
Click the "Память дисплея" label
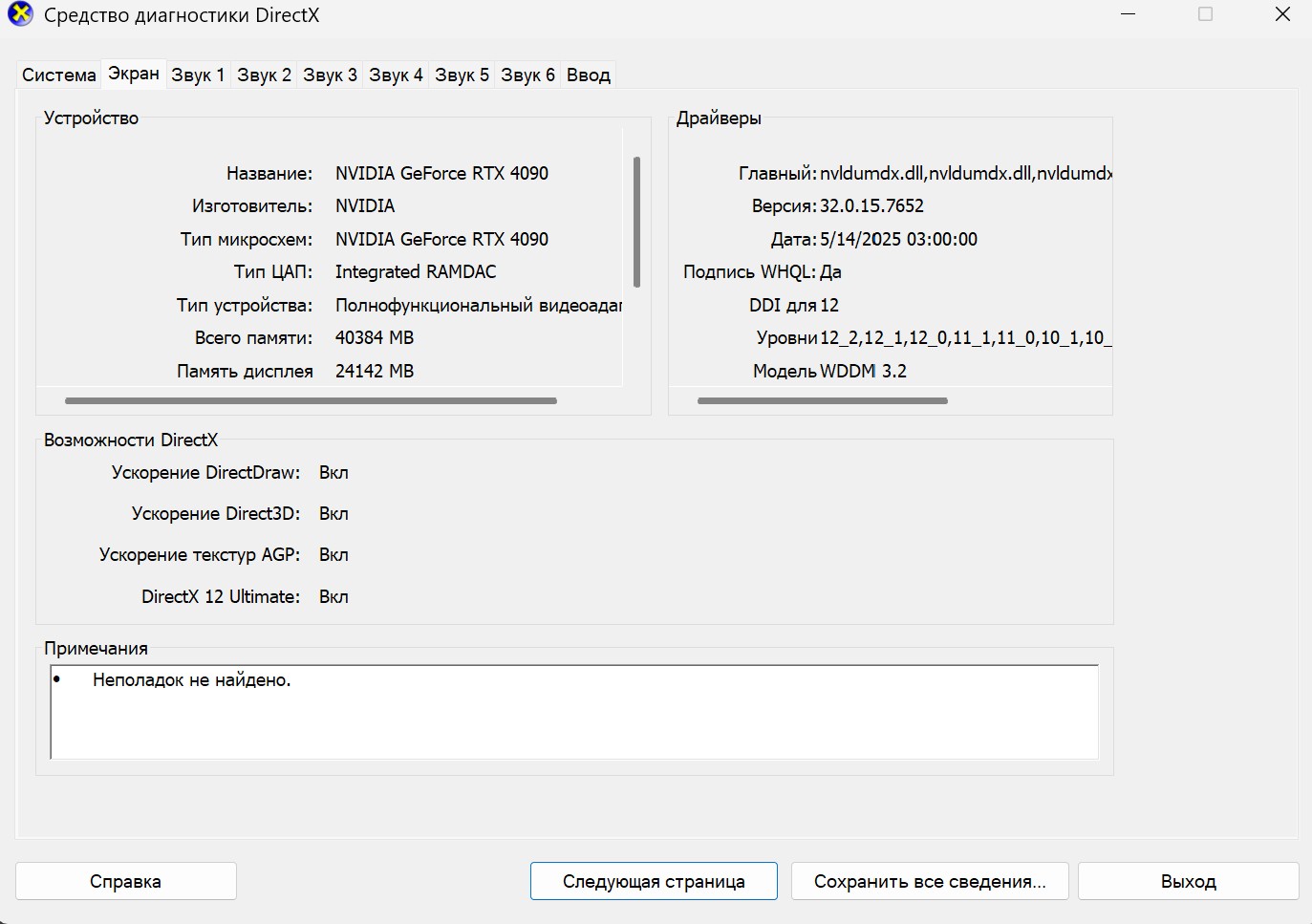pyautogui.click(x=245, y=371)
